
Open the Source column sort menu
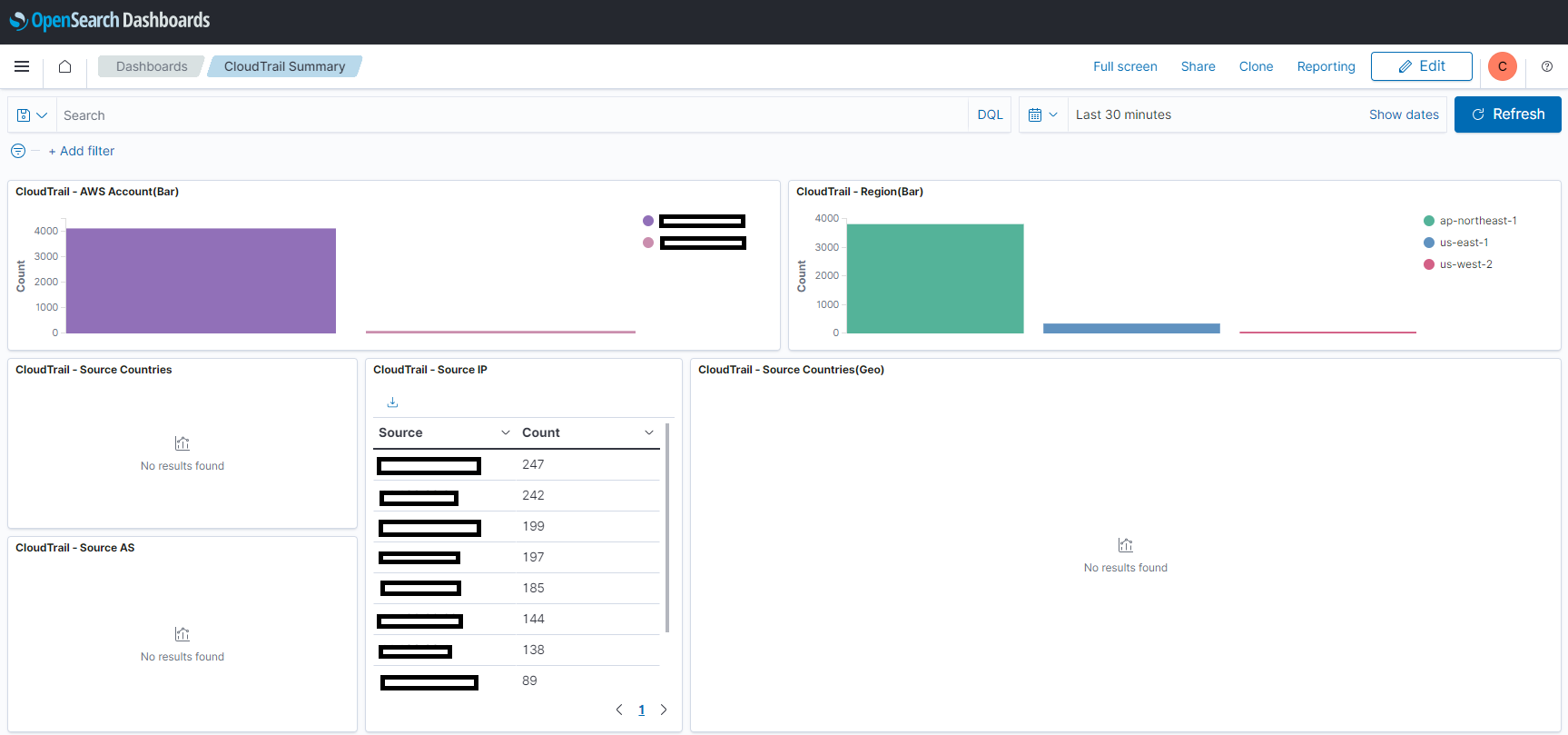point(506,432)
